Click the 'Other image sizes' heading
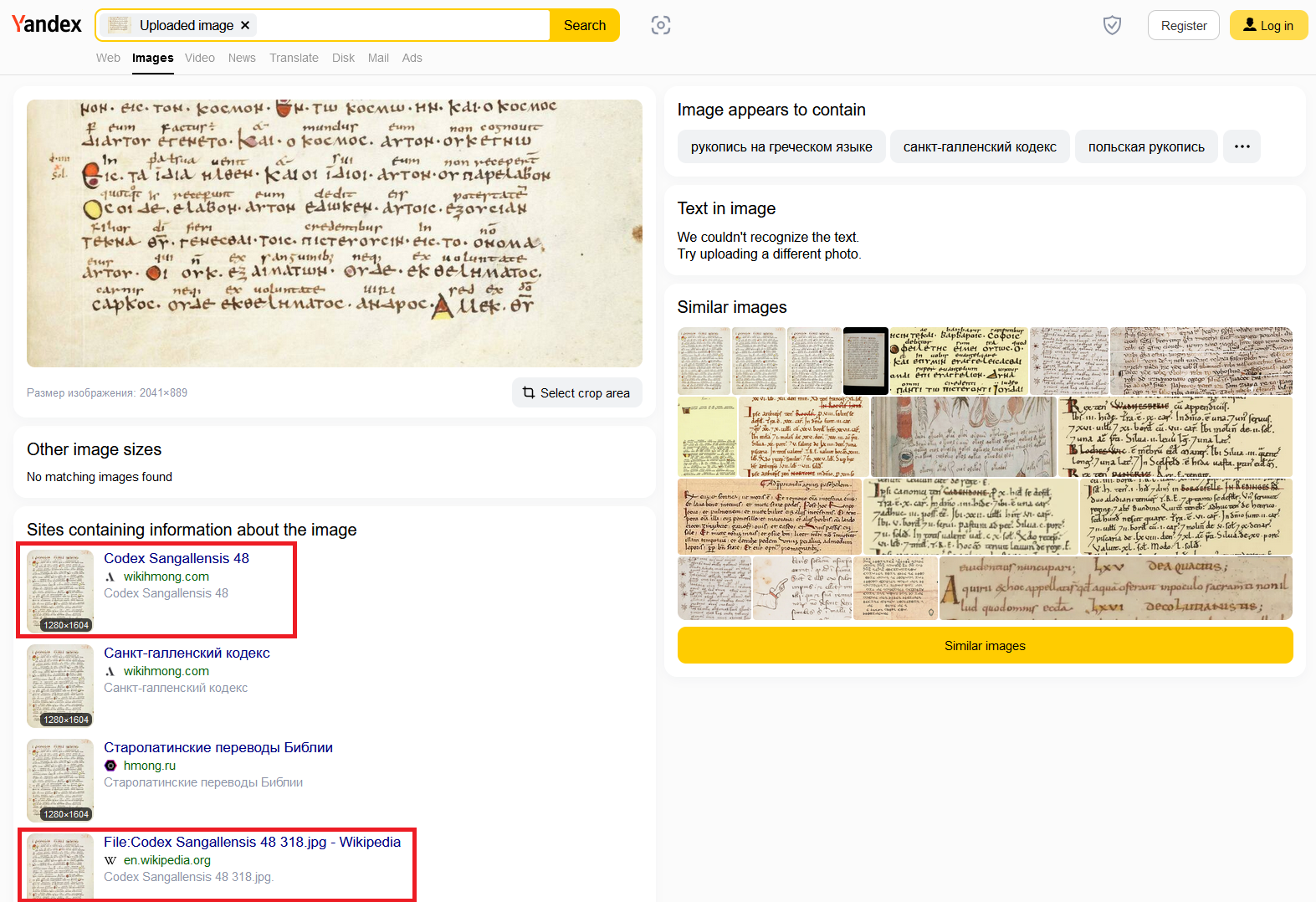The height and width of the screenshot is (902, 1316). point(95,449)
